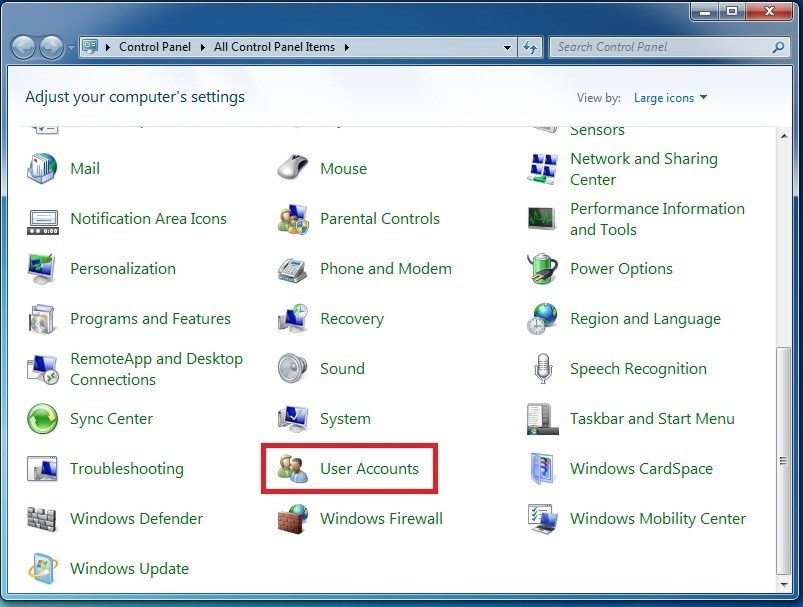Click the search magnifier icon
This screenshot has height=607, width=803.
(778, 47)
